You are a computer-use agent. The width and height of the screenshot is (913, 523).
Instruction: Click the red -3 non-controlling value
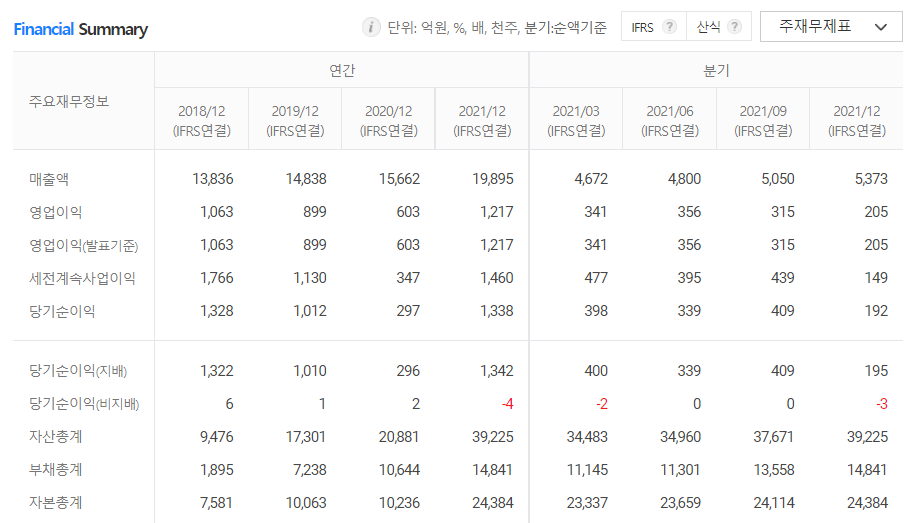[x=882, y=404]
